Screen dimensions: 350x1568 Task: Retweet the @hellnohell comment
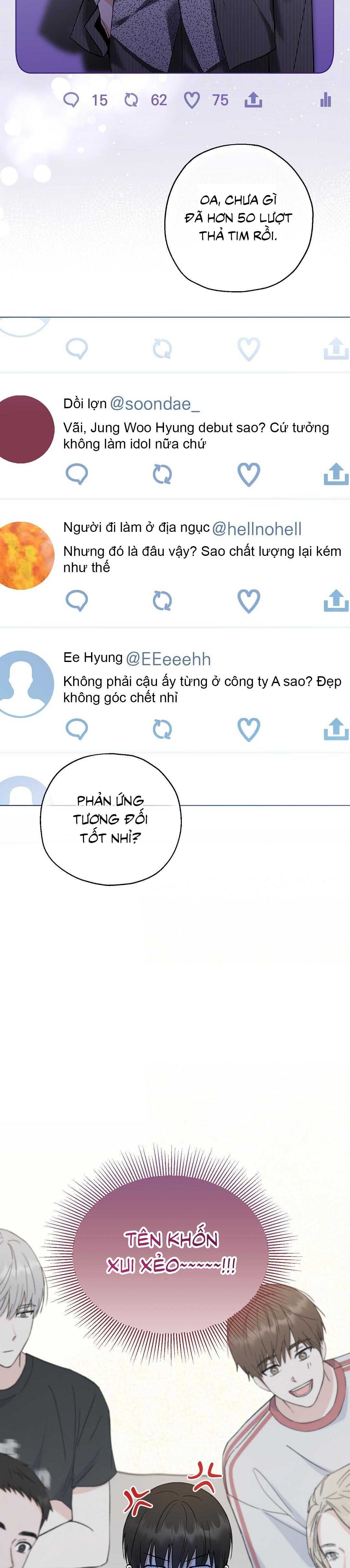(x=162, y=601)
